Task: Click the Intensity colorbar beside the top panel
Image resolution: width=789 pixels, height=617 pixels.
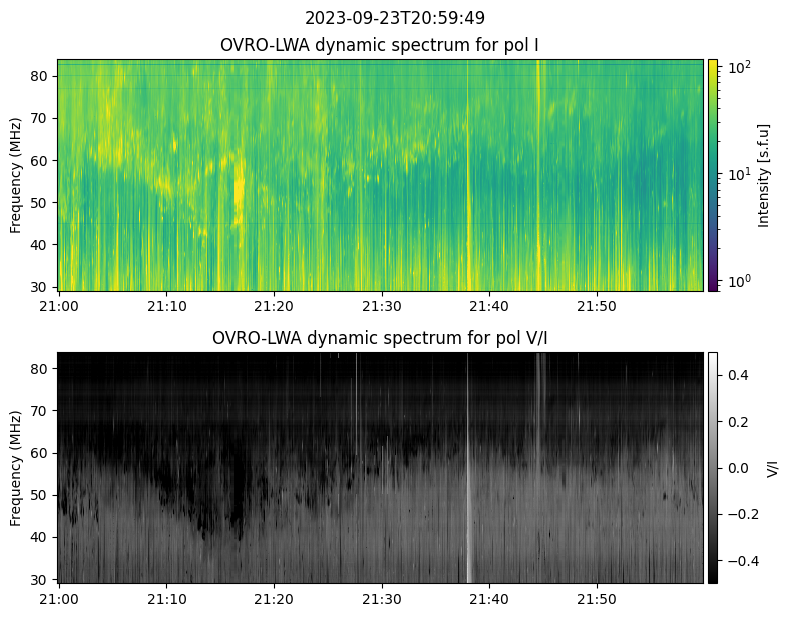Action: (x=713, y=175)
